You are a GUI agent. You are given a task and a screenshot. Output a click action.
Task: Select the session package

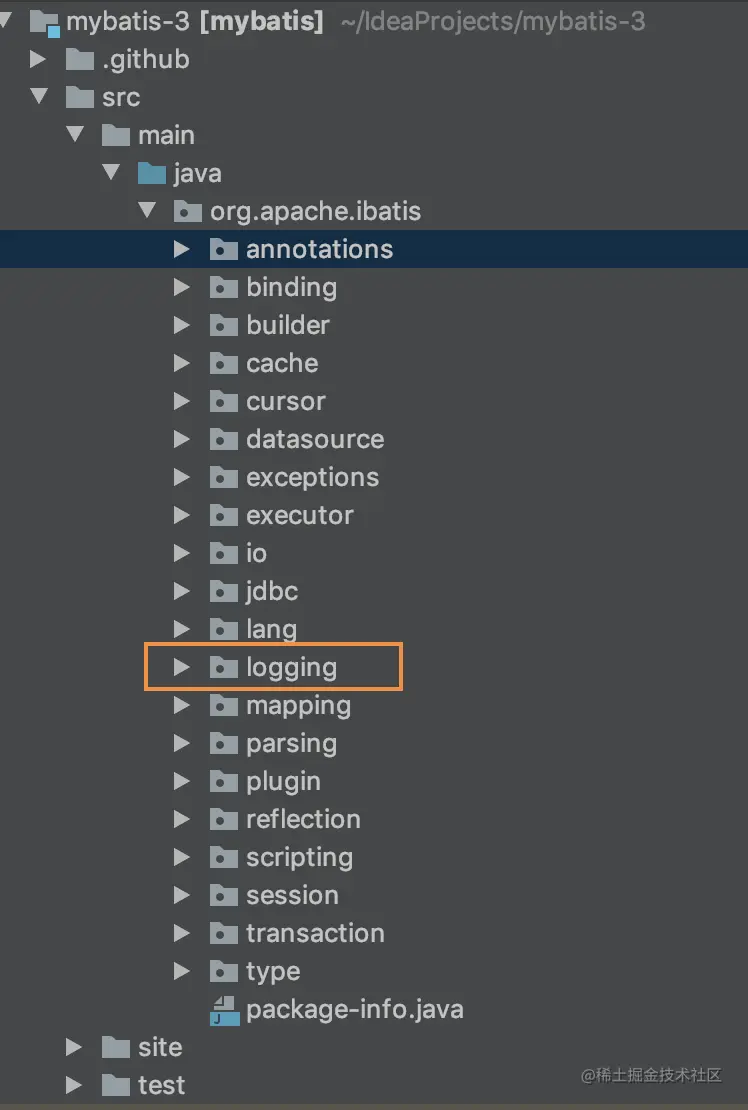tap(292, 896)
